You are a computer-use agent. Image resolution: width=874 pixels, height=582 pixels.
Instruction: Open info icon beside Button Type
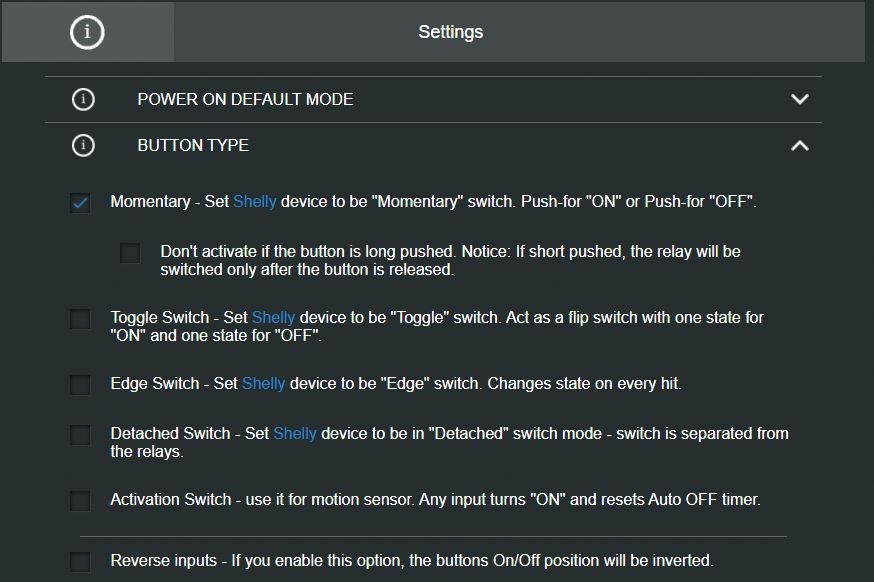click(83, 146)
